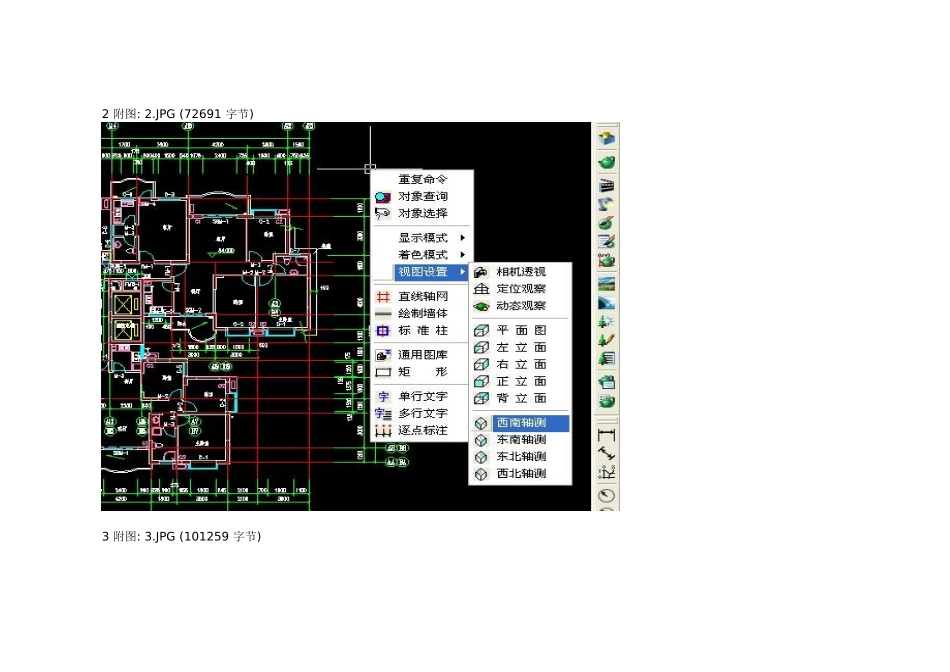The width and height of the screenshot is (950, 672).
Task: Insert a 标准柱 standard column
Action: tap(422, 331)
